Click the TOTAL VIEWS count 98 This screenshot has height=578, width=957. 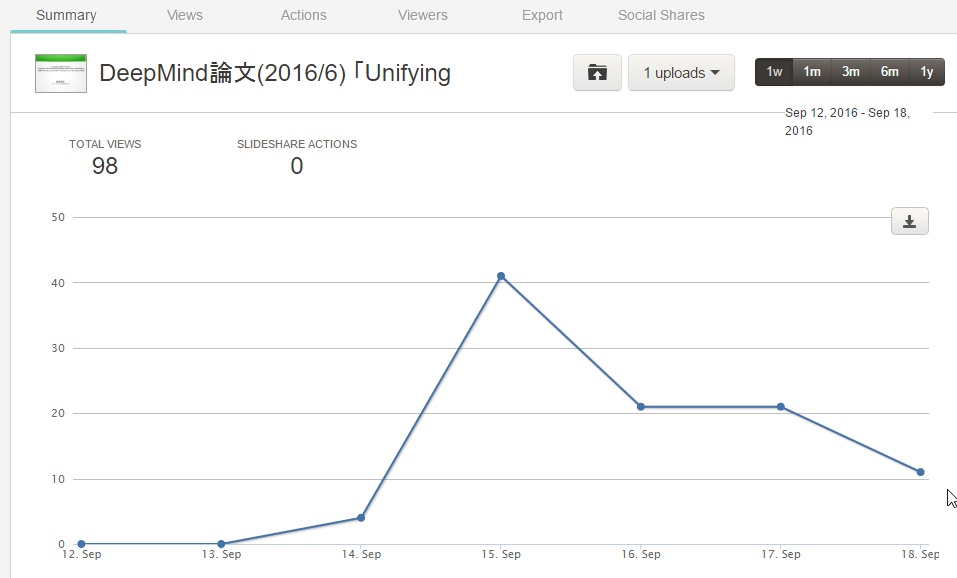tap(104, 166)
